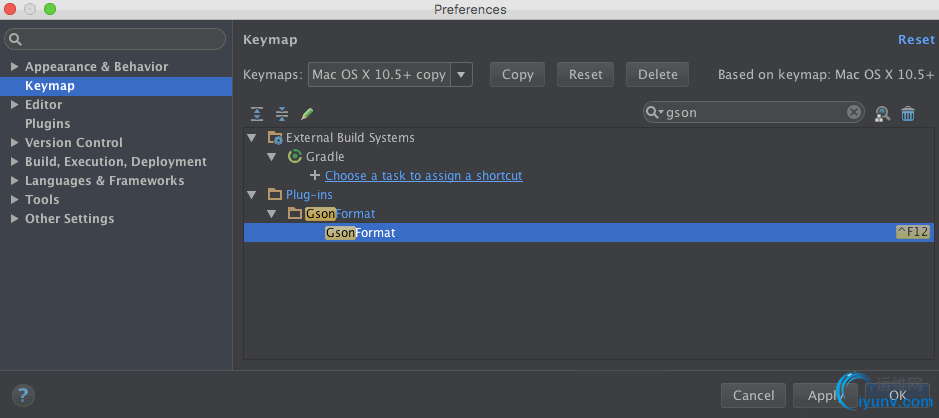This screenshot has width=939, height=418.
Task: Expand Appearance & Behavior settings section
Action: coord(14,67)
